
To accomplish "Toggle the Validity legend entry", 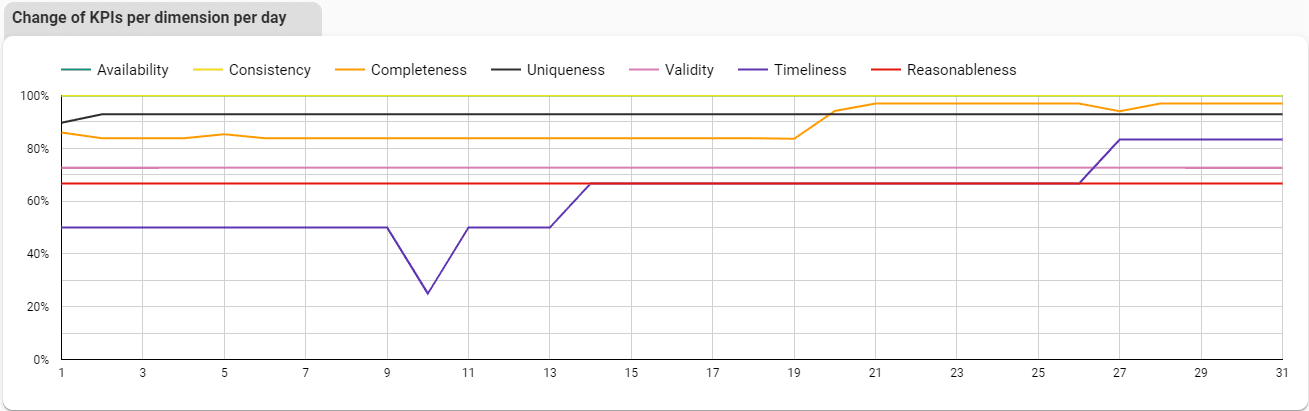I will [x=671, y=70].
